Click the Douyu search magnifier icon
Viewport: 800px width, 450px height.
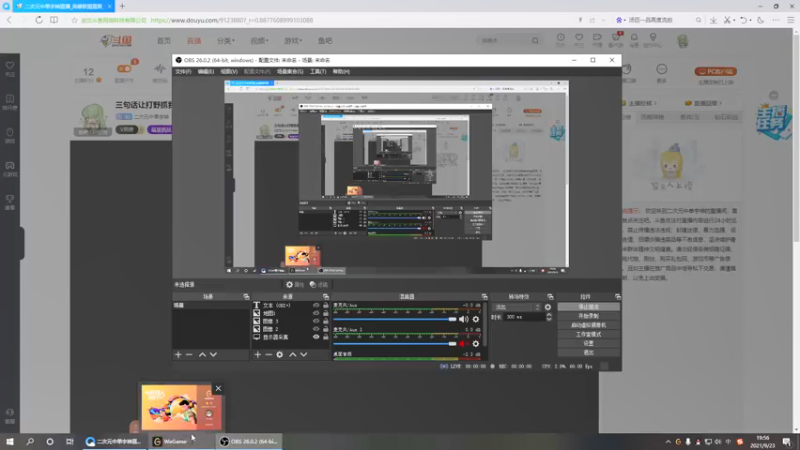coord(535,40)
